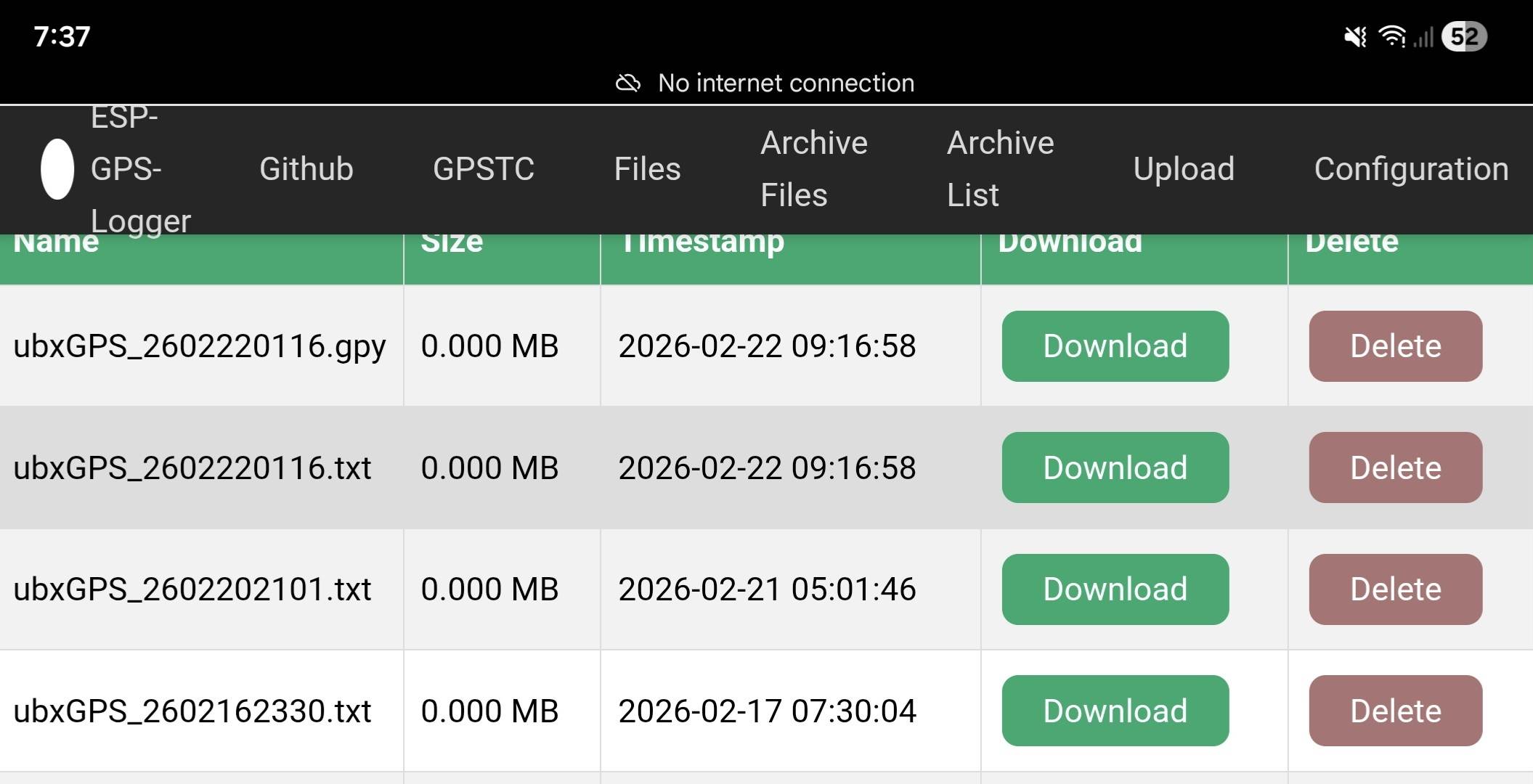Delete ubxGPS_2602220116.txt file
The image size is (1533, 784).
(1395, 467)
